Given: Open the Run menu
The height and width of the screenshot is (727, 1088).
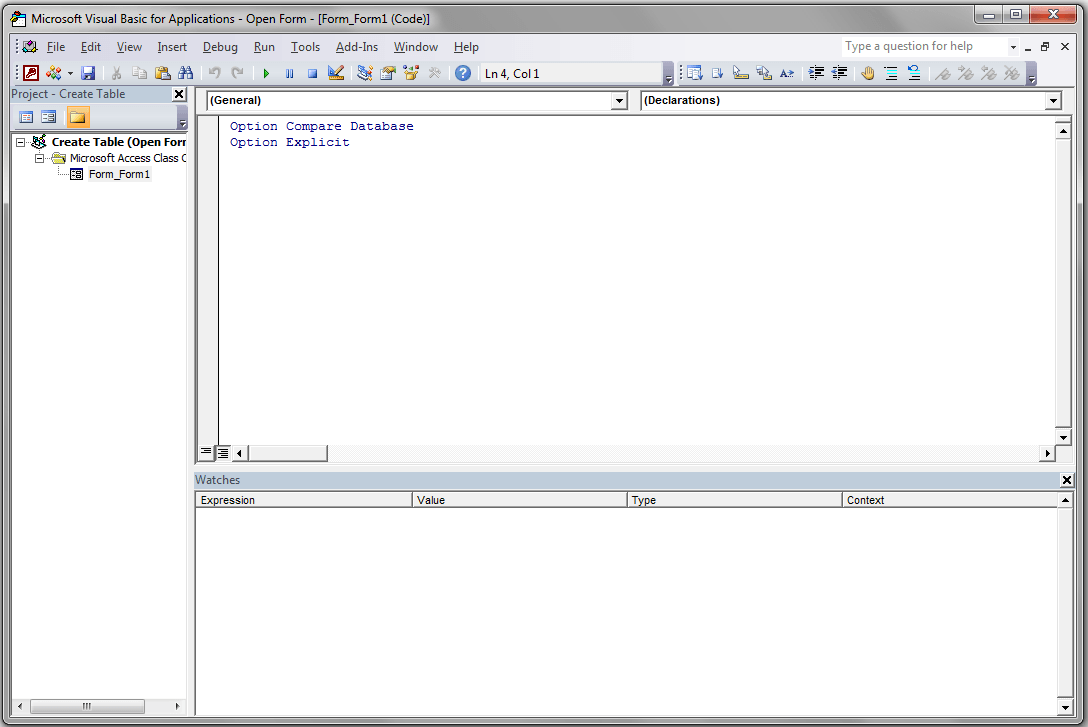Looking at the screenshot, I should [264, 46].
